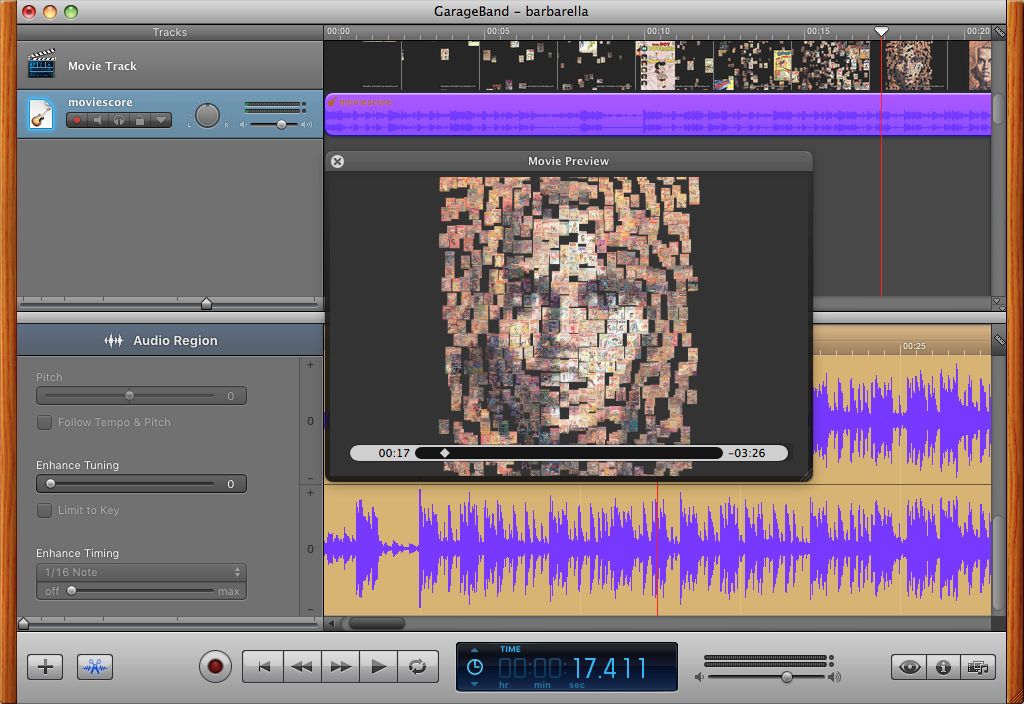Solo the moviescore track with headphones icon
1024x704 pixels.
pos(119,120)
